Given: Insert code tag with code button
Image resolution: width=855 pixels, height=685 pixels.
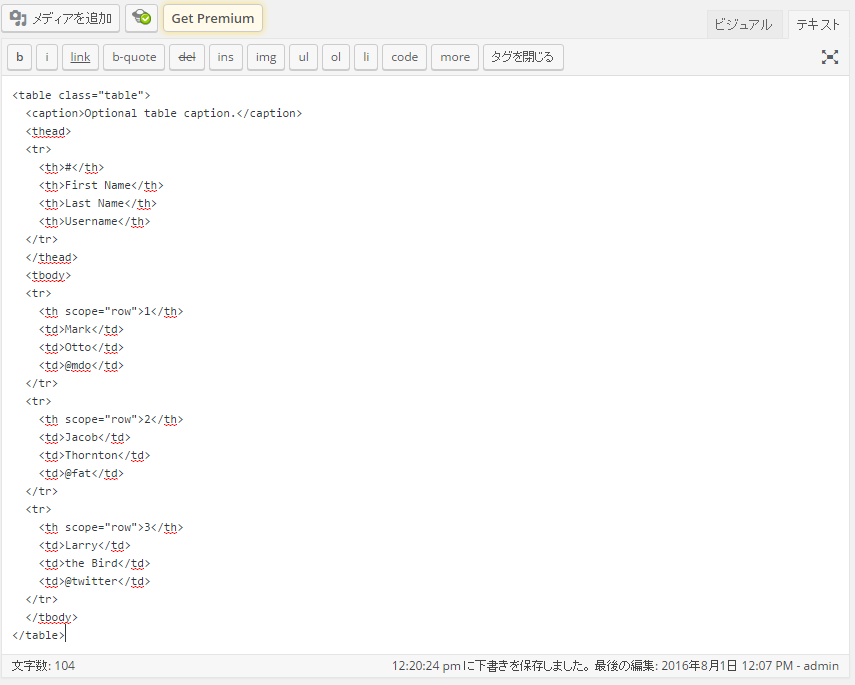Looking at the screenshot, I should click(405, 57).
